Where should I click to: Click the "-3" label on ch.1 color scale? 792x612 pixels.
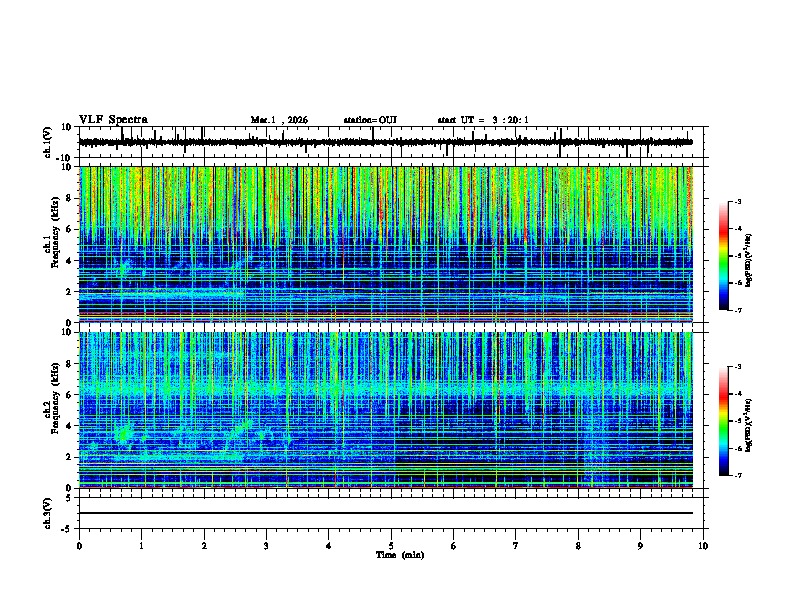pos(737,201)
